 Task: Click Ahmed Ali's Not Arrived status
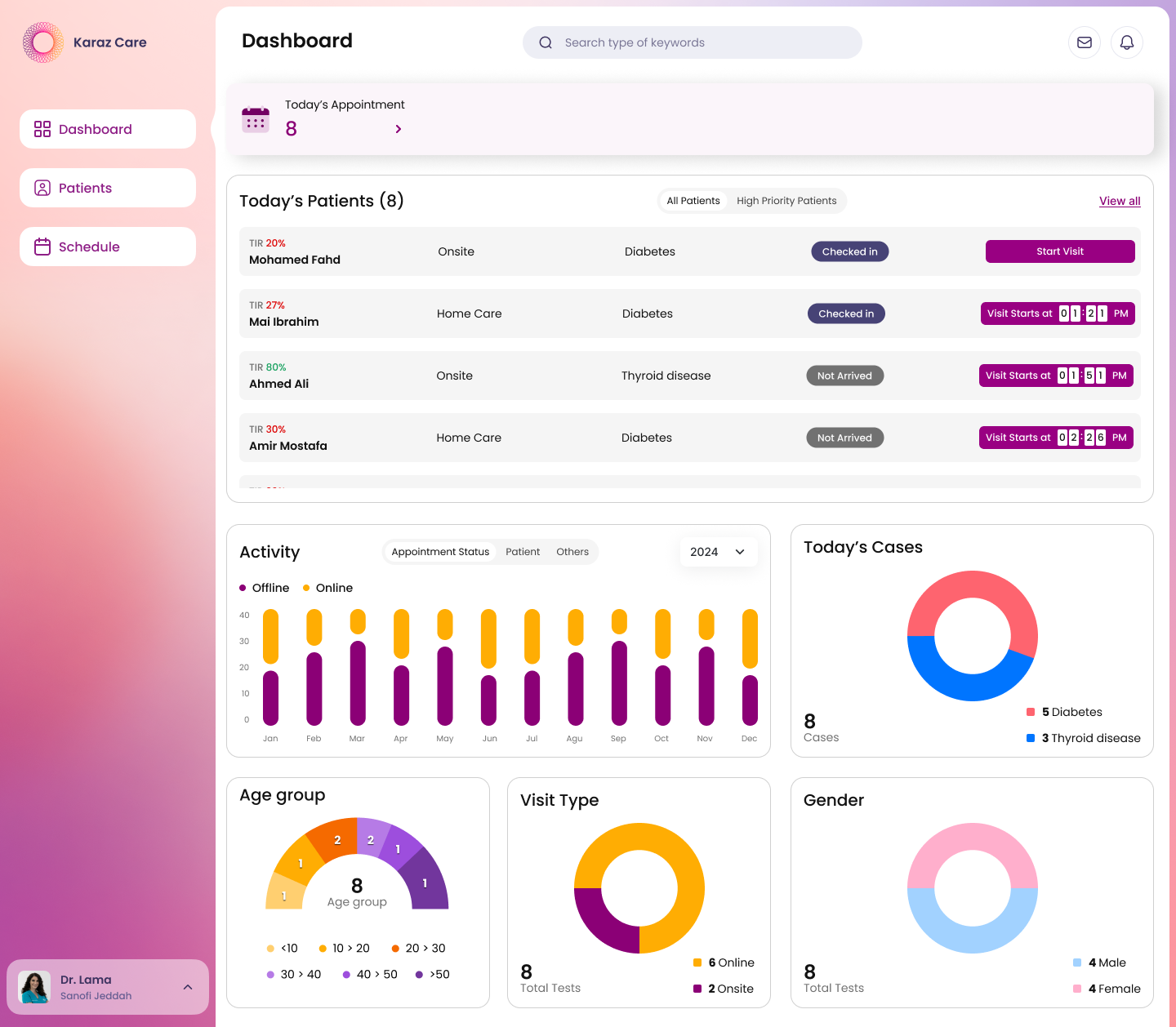point(844,376)
